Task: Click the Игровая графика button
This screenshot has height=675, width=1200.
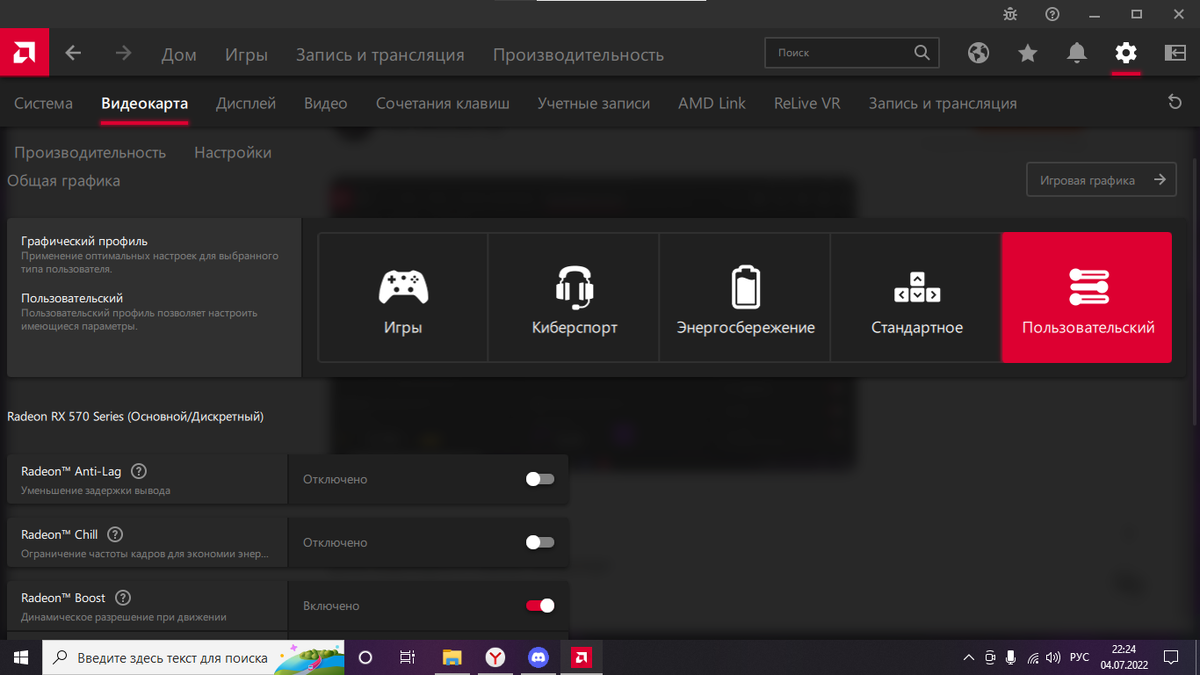Action: coord(1101,180)
